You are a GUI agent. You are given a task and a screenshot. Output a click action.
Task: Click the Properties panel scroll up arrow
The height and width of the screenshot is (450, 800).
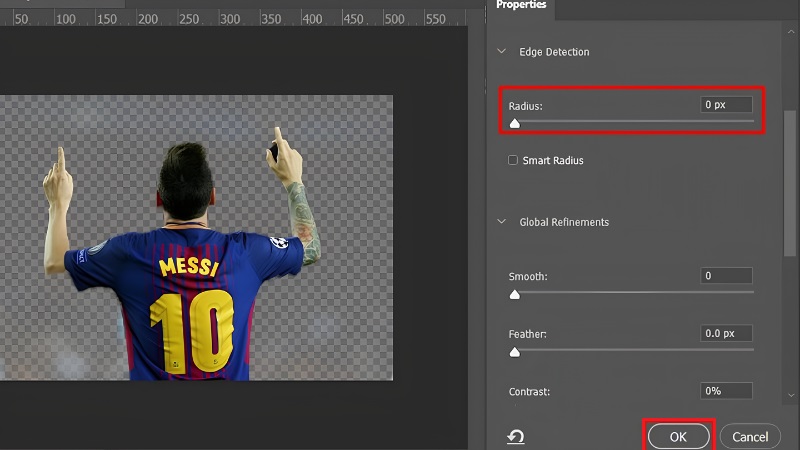tap(791, 32)
